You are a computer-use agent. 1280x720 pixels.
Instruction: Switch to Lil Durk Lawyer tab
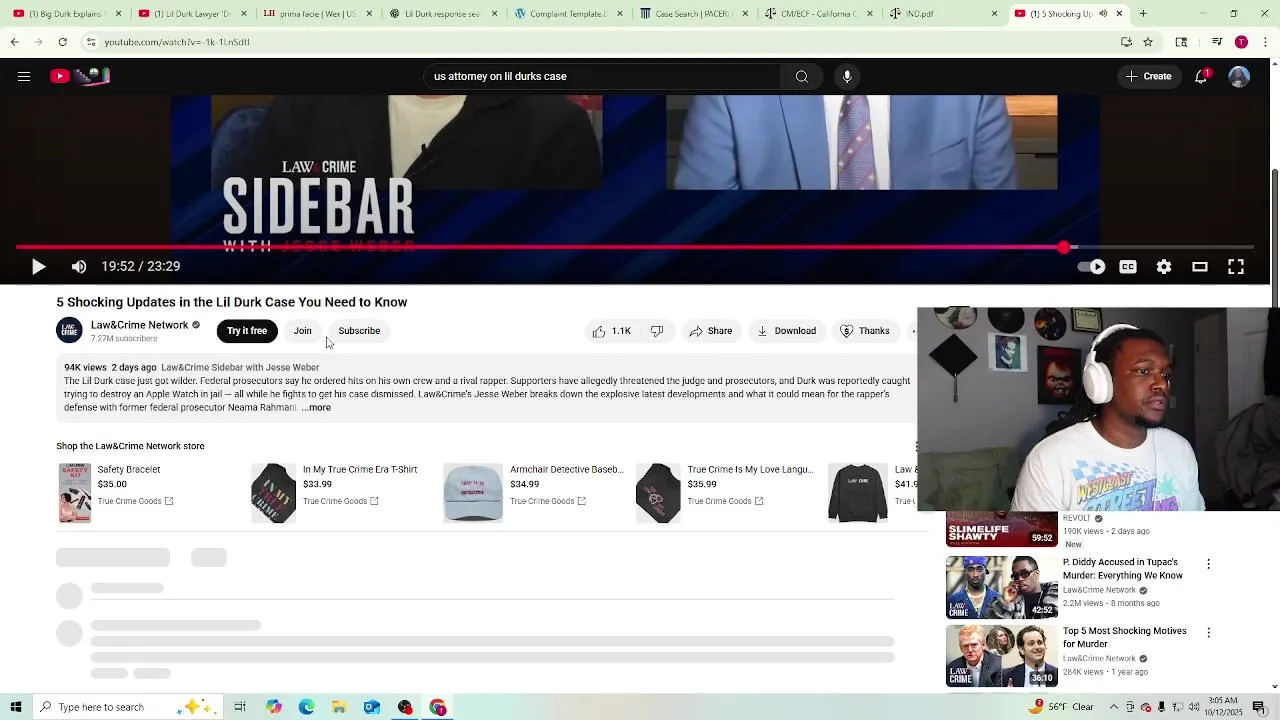[x=190, y=14]
